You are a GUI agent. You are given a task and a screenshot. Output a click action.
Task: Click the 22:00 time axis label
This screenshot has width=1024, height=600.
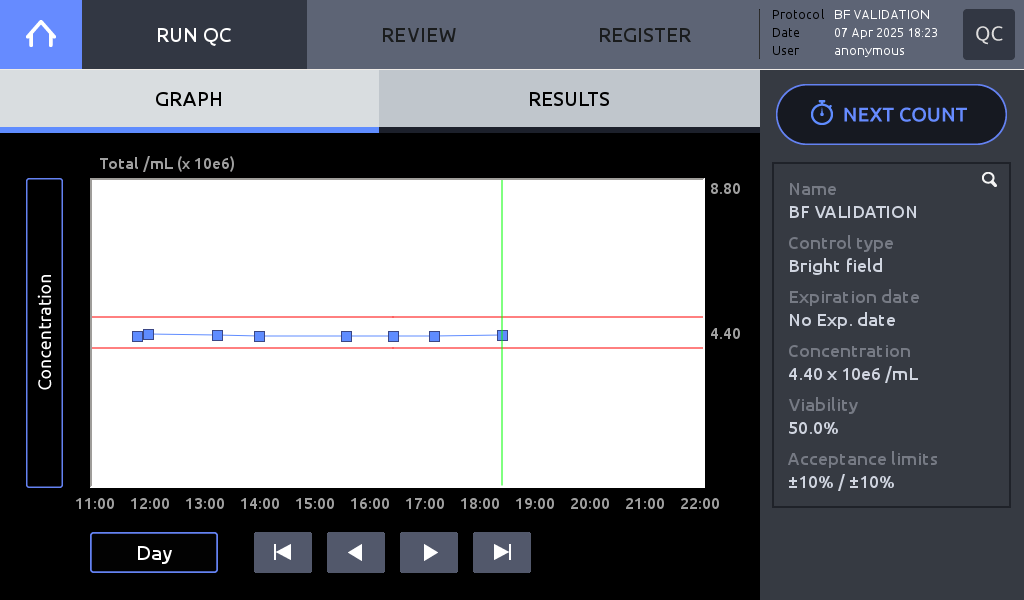click(700, 504)
